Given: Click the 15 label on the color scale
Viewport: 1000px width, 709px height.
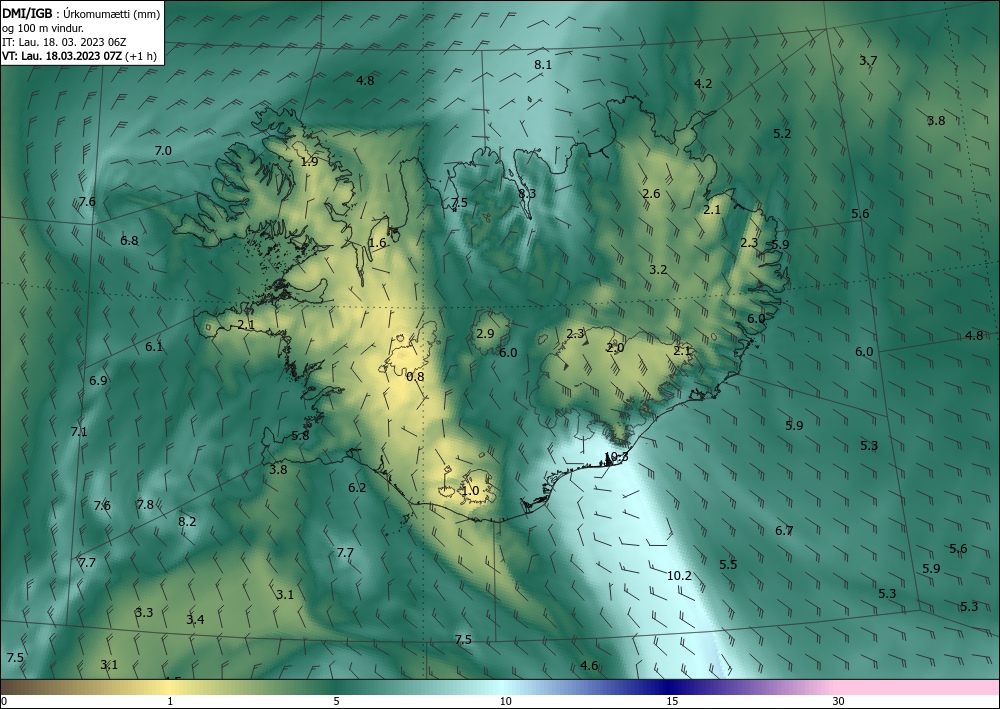Looking at the screenshot, I should 672,701.
